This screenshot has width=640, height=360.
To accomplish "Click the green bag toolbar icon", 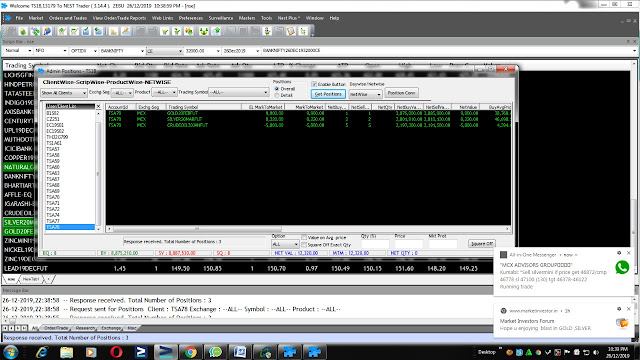I will [x=23, y=31].
